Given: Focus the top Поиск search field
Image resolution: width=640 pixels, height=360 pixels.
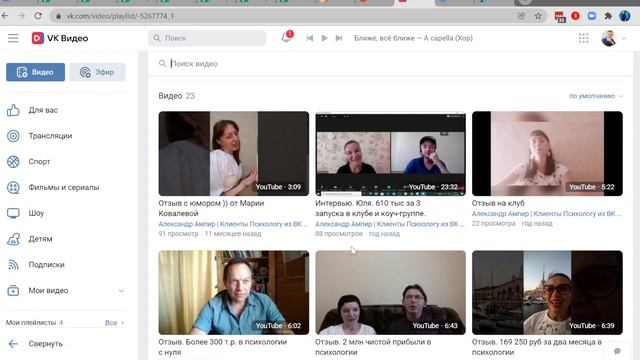Looking at the screenshot, I should pos(207,38).
